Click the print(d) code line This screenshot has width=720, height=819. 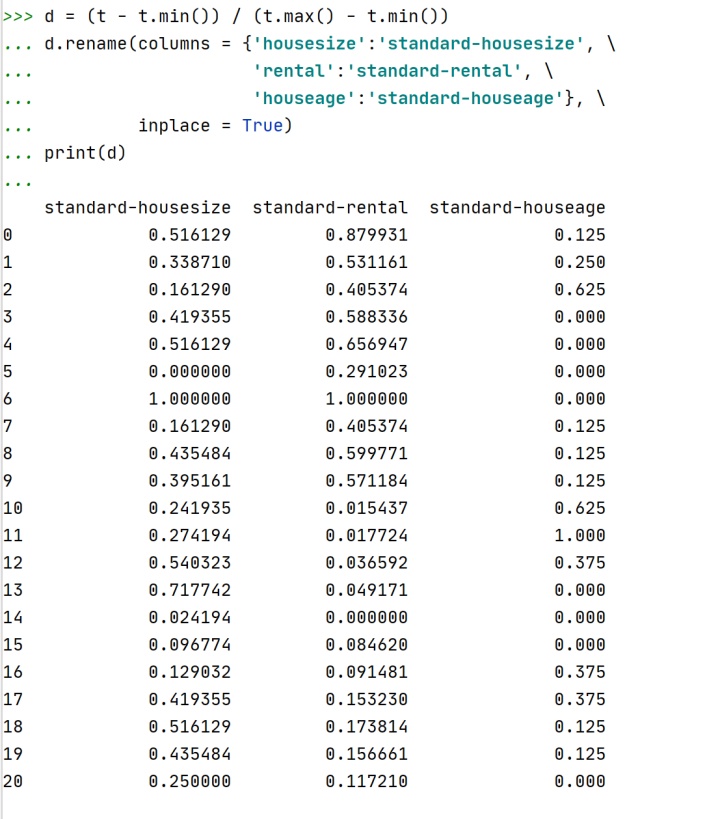point(85,153)
